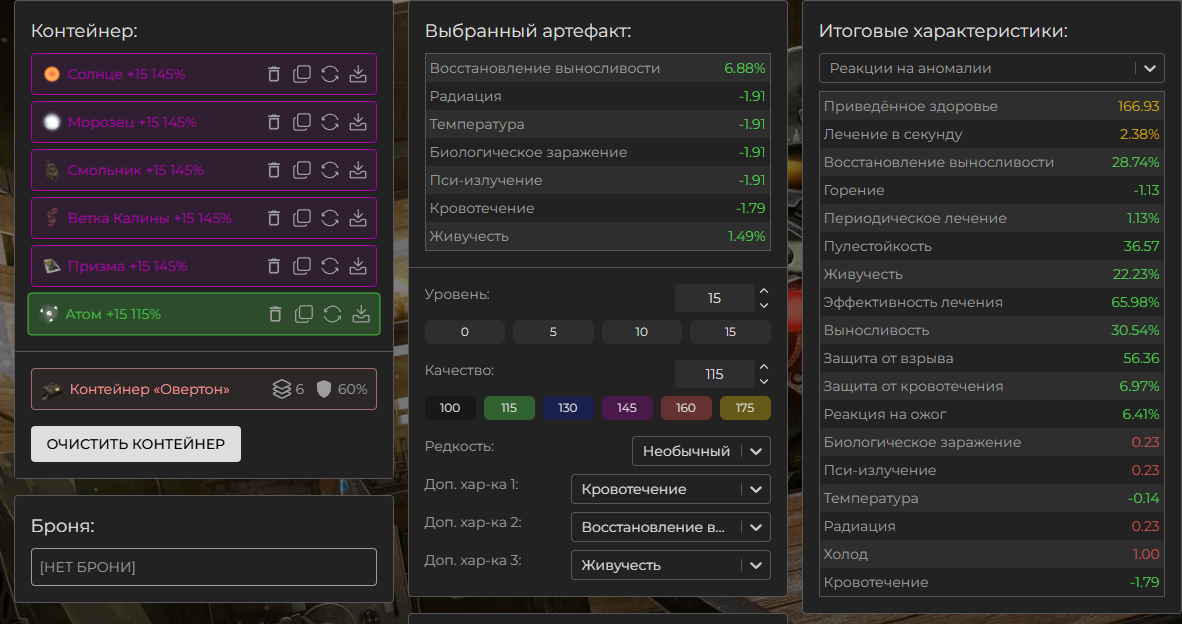Image resolution: width=1182 pixels, height=624 pixels.
Task: Choose the blue 130 quality swatch
Action: tap(568, 408)
